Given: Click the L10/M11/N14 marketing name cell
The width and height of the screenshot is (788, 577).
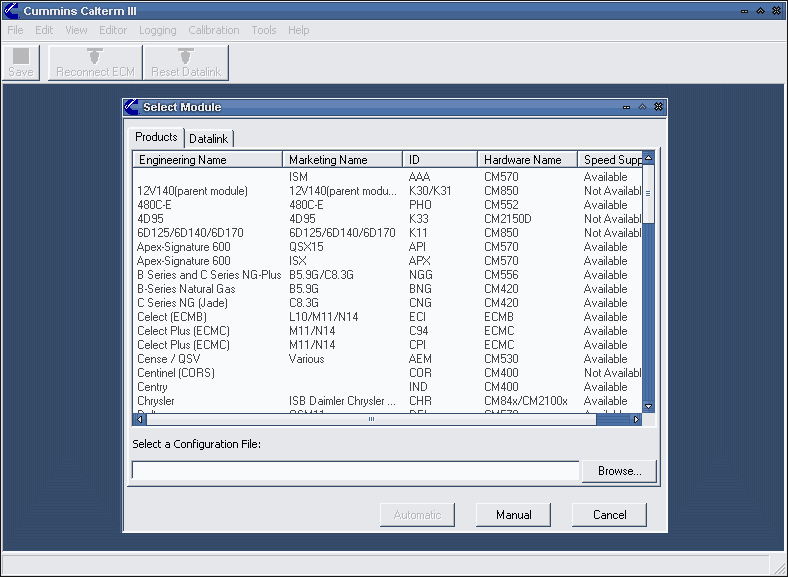Looking at the screenshot, I should [x=324, y=317].
